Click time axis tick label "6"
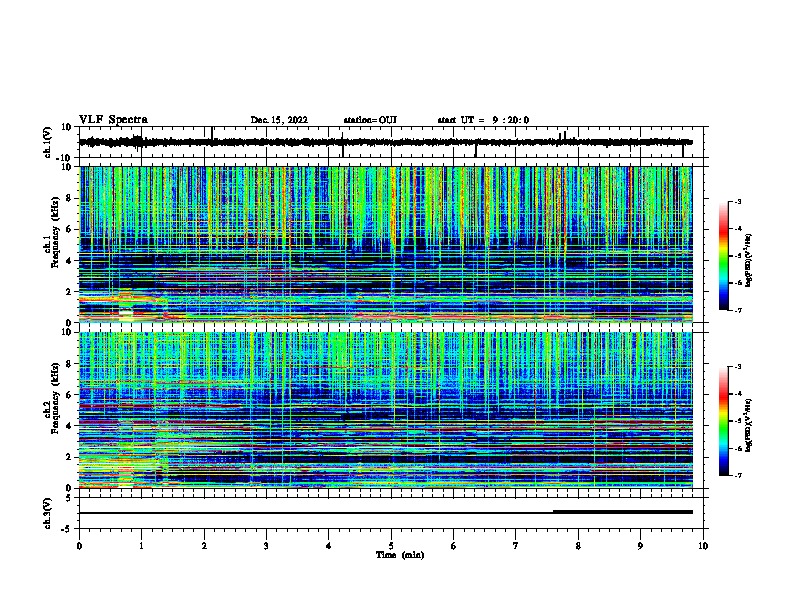Image resolution: width=792 pixels, height=612 pixels. click(454, 546)
